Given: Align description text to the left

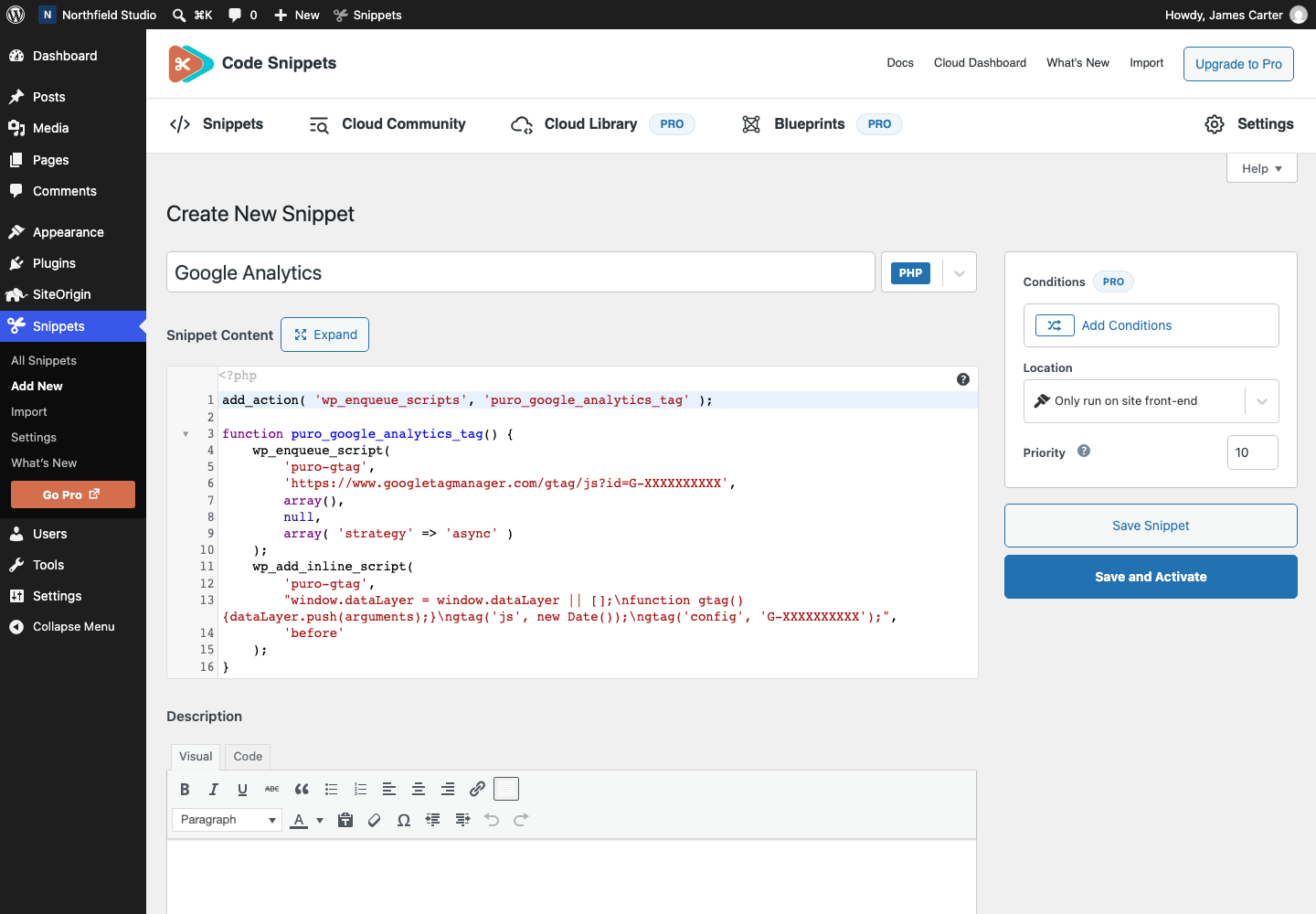Looking at the screenshot, I should coord(389,789).
